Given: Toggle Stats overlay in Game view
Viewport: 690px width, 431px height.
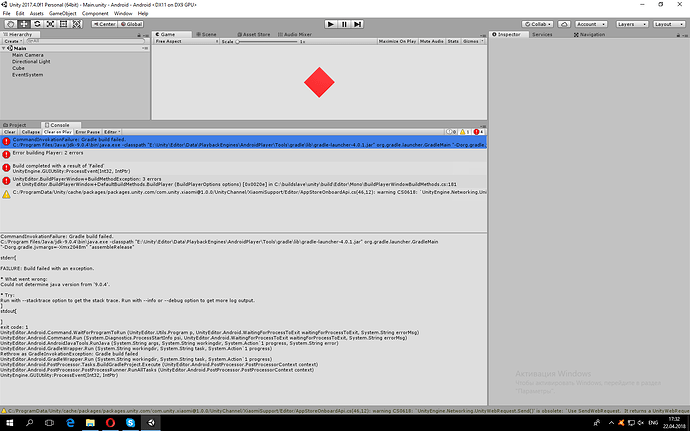Looking at the screenshot, I should (453, 41).
